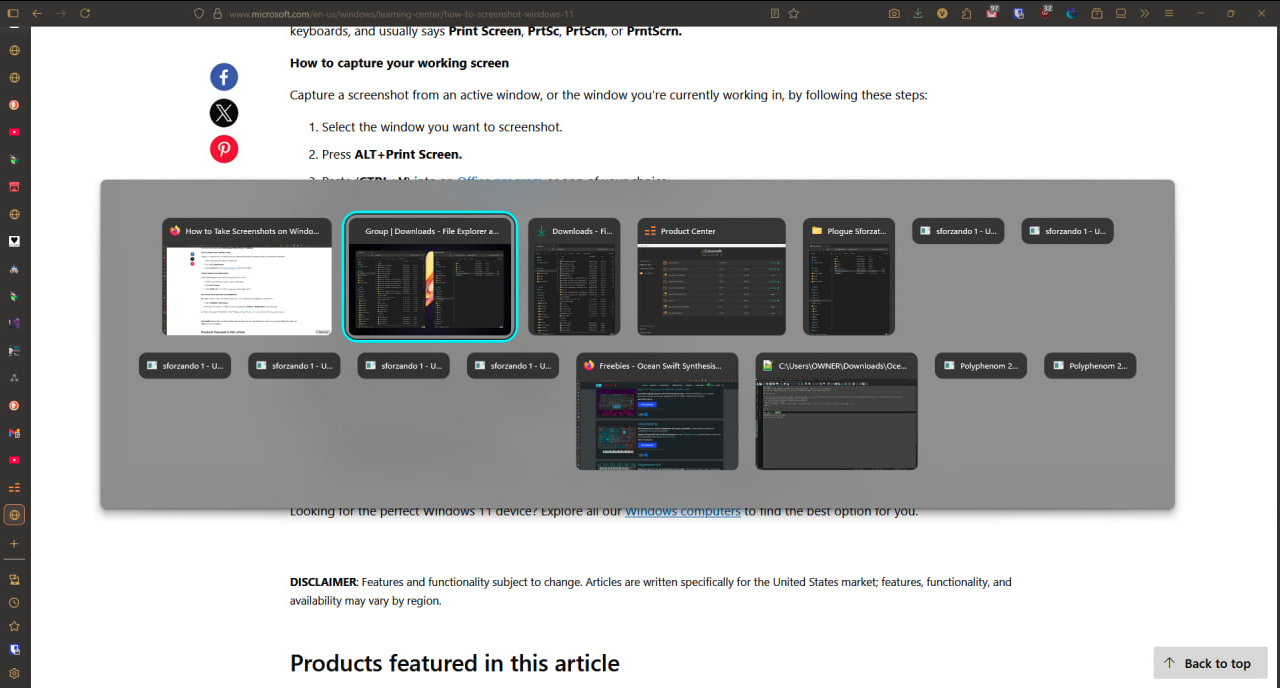Share the article on X

pos(224,113)
